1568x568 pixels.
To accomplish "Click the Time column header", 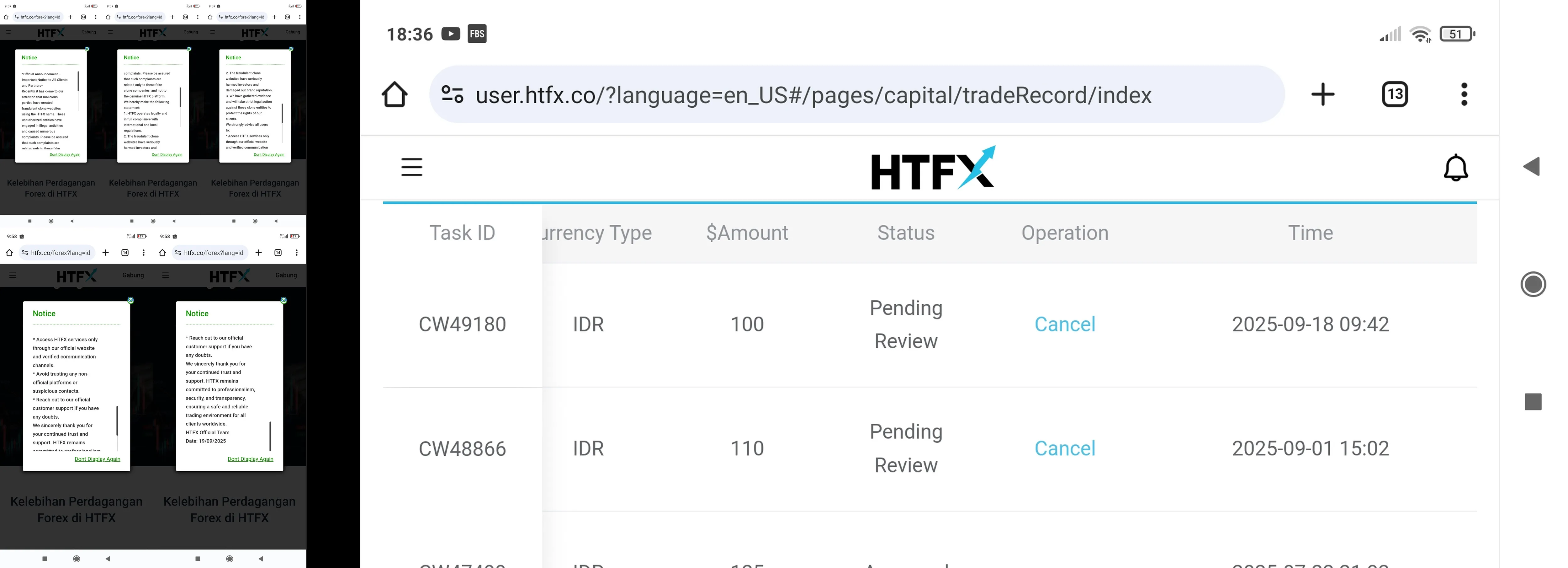I will (x=1311, y=233).
